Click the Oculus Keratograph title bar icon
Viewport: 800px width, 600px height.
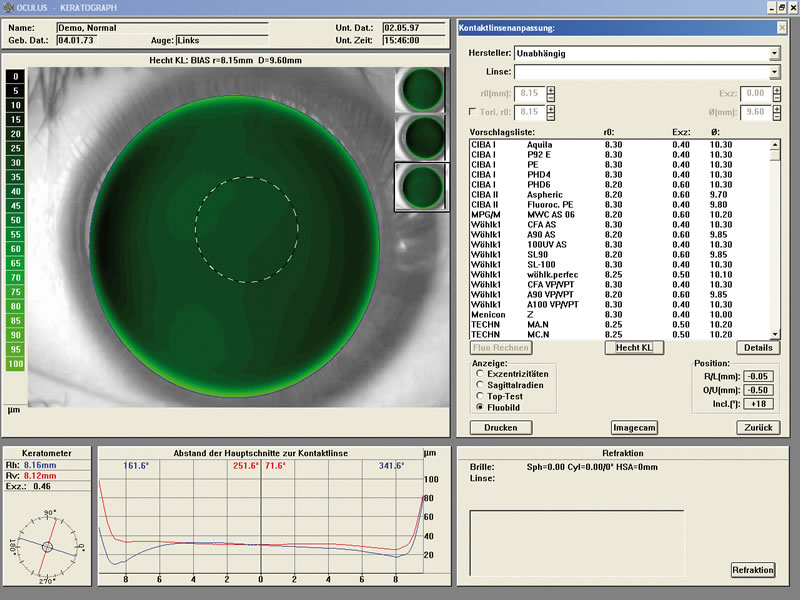coord(7,7)
